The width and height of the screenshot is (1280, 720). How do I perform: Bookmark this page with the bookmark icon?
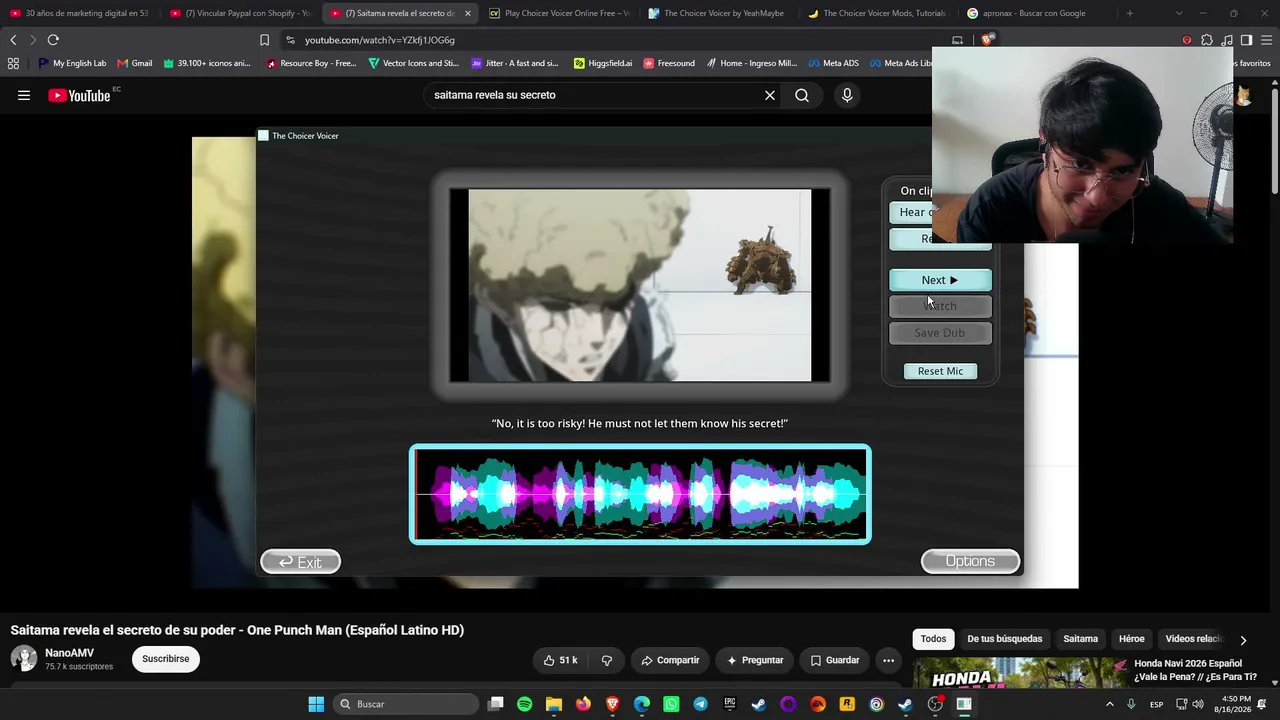264,40
